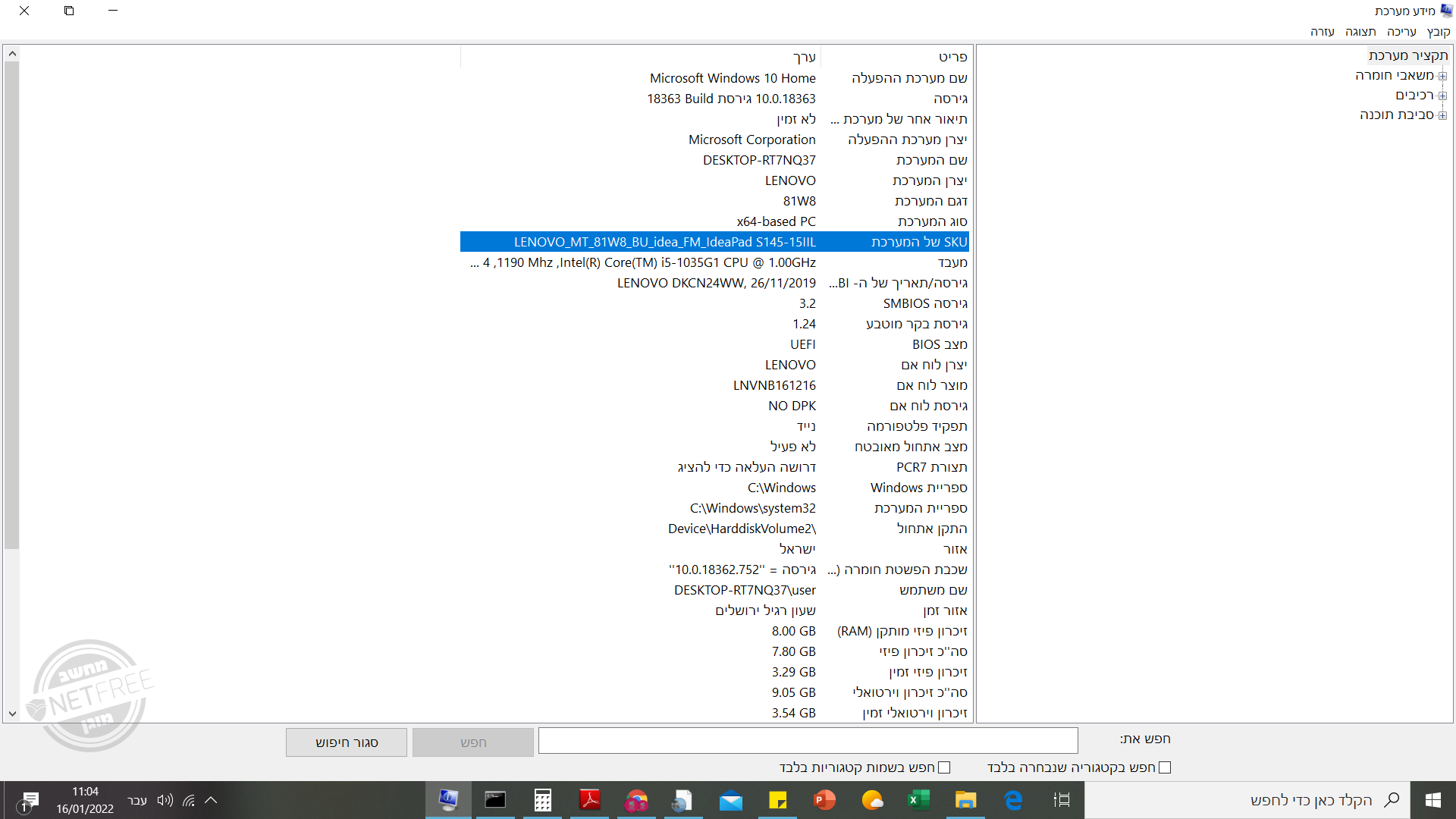
Task: Click scroll down arrow of details list
Action: point(11,714)
